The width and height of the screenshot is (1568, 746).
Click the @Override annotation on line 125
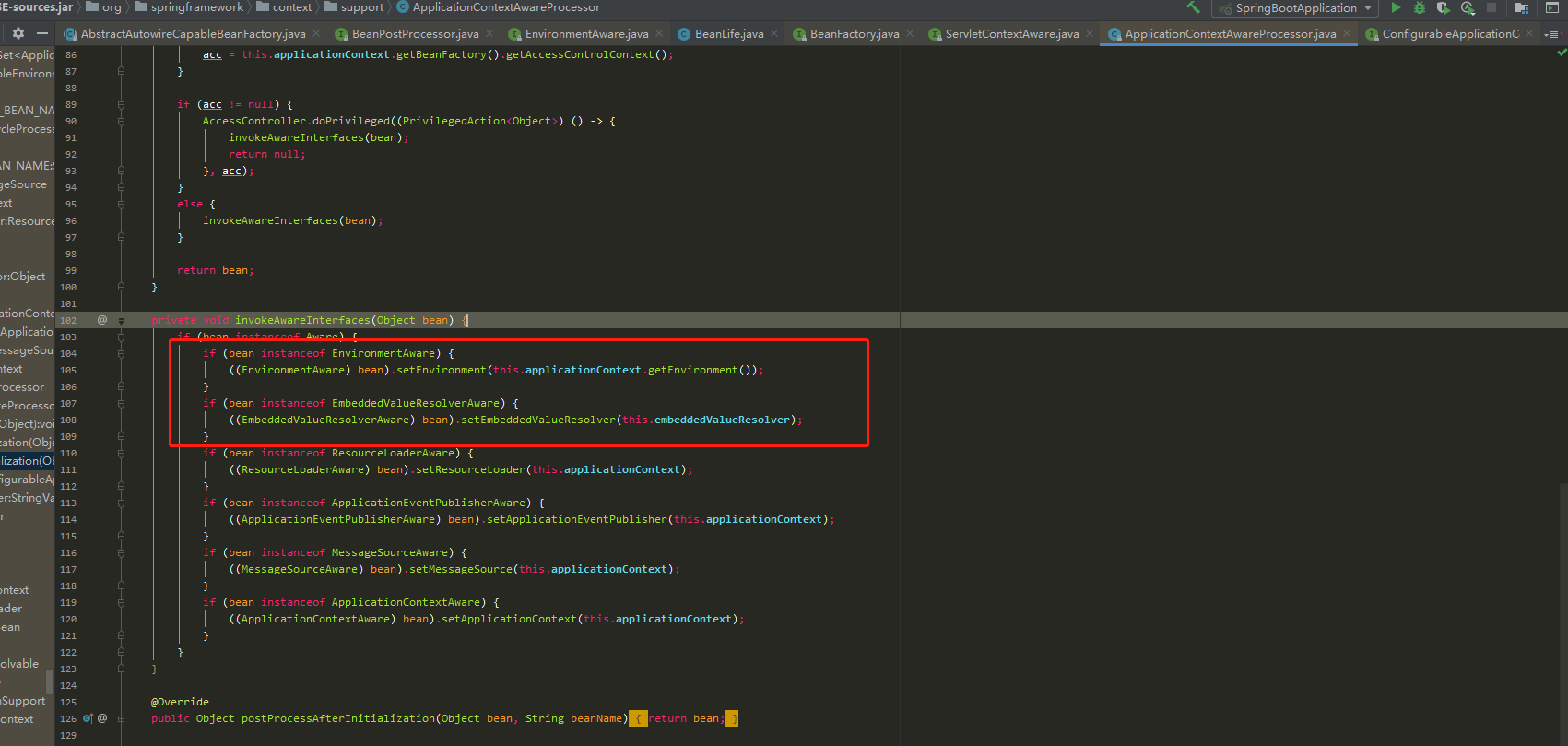pyautogui.click(x=180, y=702)
